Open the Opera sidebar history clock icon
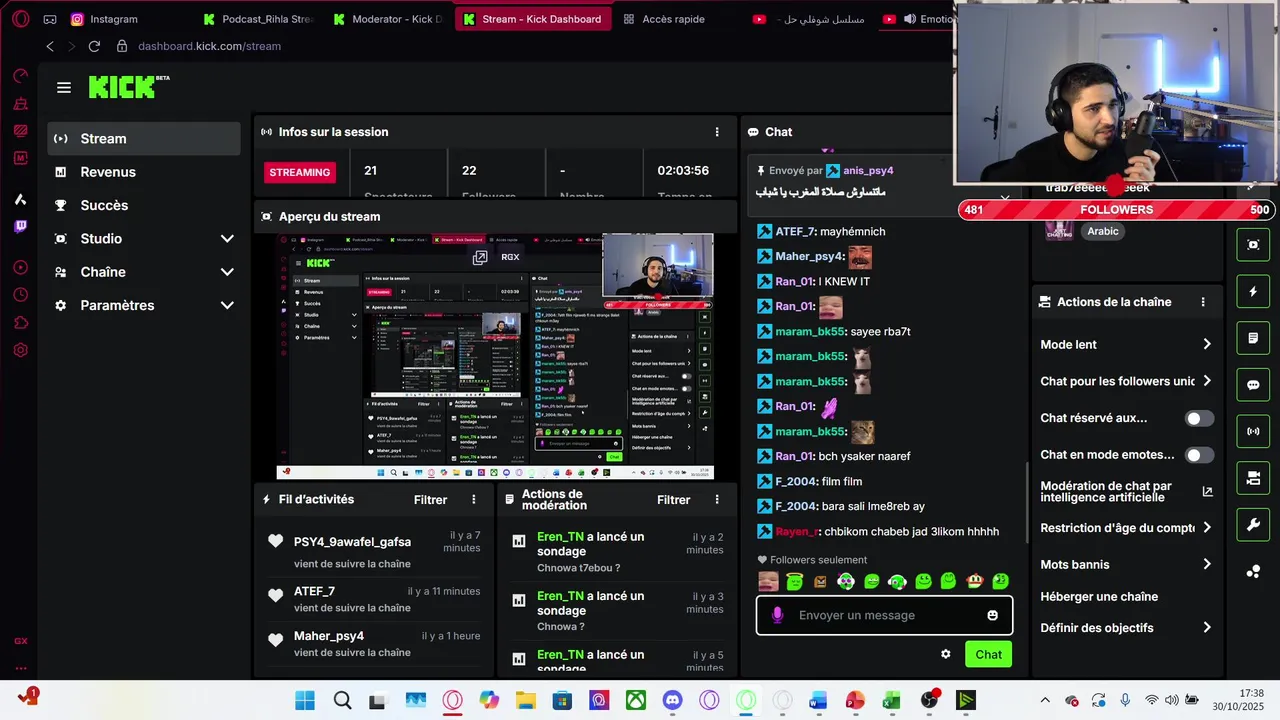Image resolution: width=1280 pixels, height=720 pixels. click(20, 295)
